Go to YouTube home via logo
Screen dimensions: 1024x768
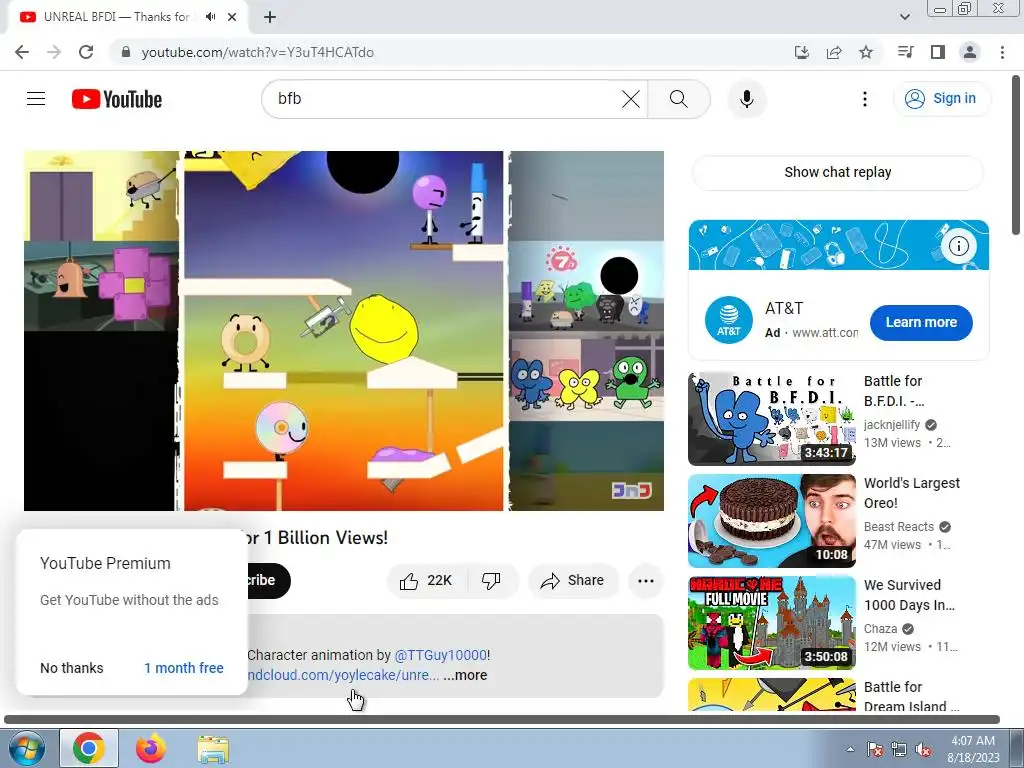pyautogui.click(x=117, y=99)
